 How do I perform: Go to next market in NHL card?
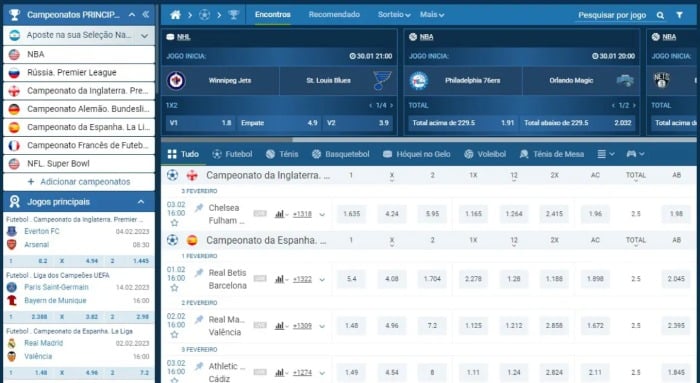[x=392, y=106]
